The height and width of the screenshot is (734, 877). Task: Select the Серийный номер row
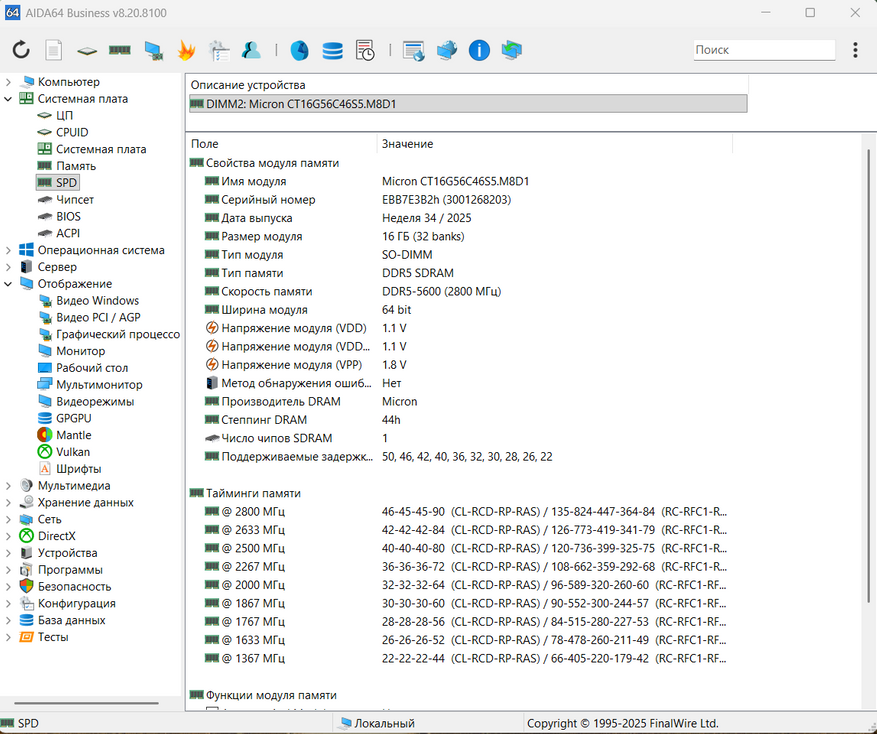(x=459, y=200)
